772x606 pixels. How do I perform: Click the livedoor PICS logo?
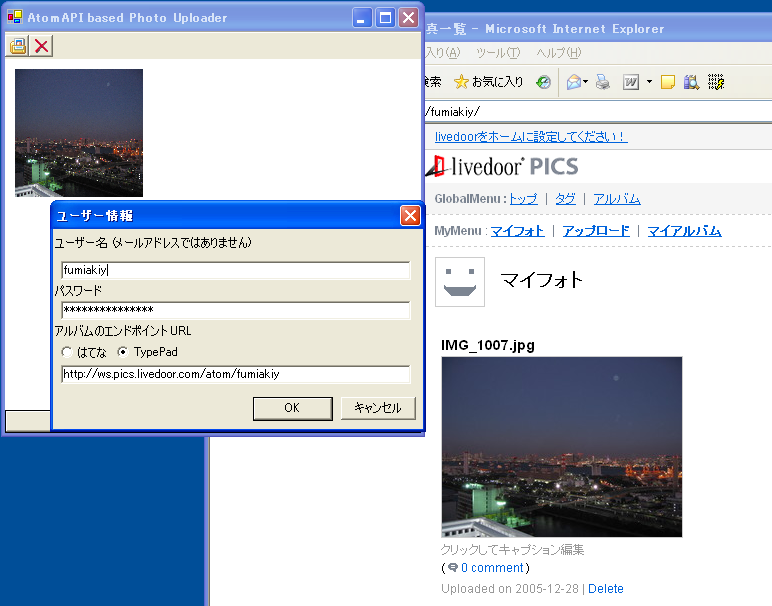click(x=502, y=166)
